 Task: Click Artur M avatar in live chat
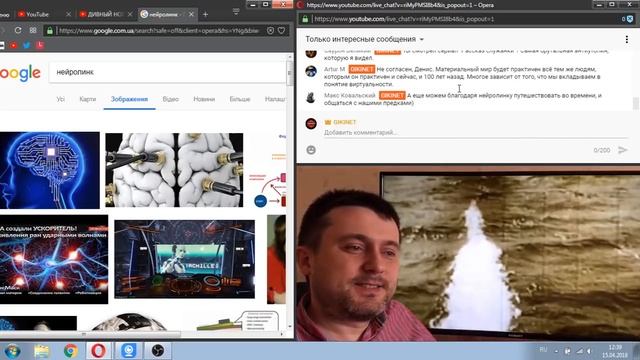coord(311,71)
